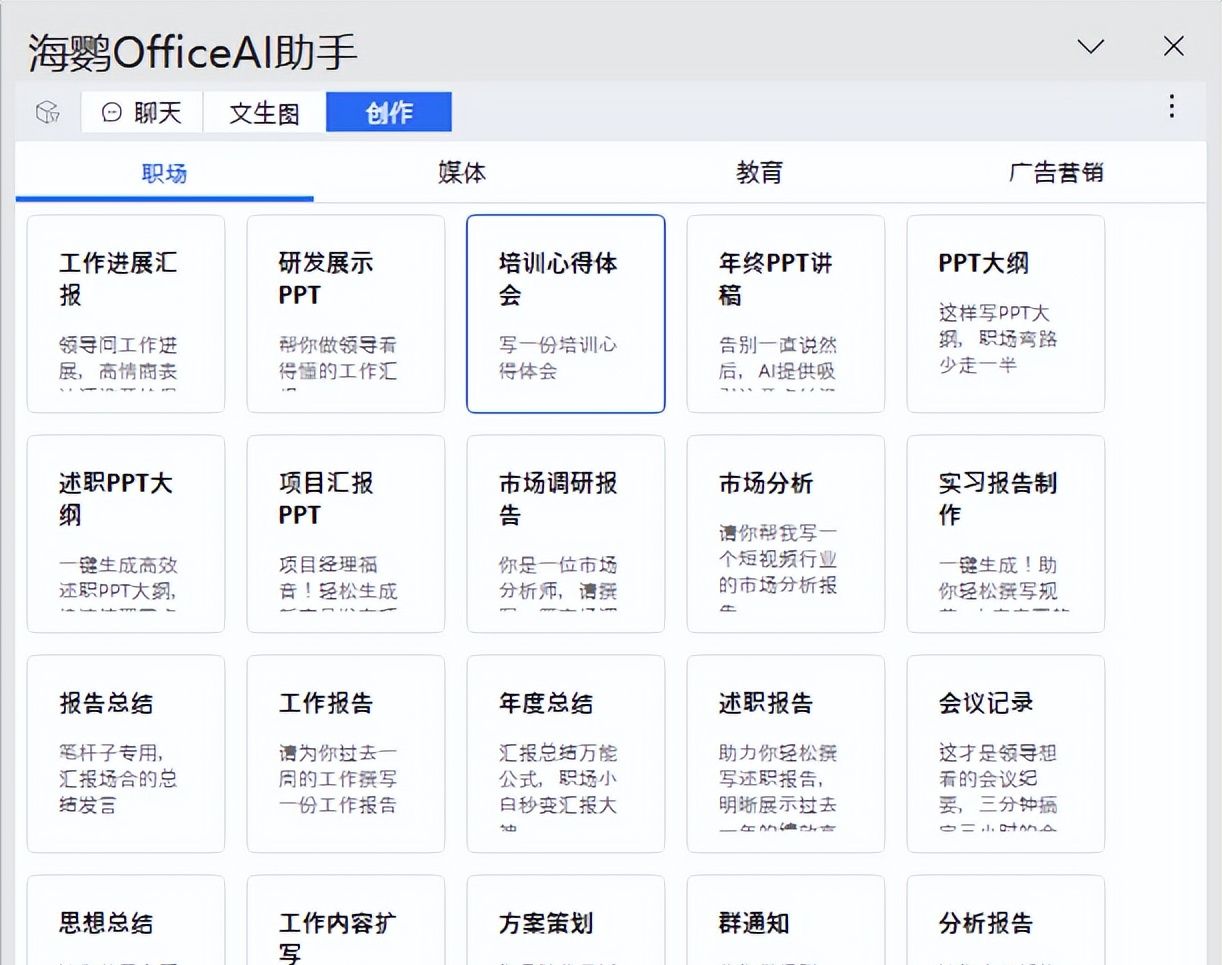Select the 分析报告 template card
This screenshot has width=1222, height=965.
(1006, 920)
